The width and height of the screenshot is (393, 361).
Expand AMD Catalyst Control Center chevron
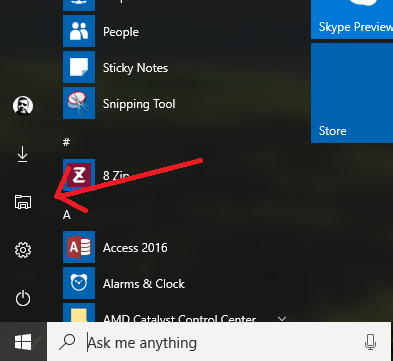[x=282, y=319]
